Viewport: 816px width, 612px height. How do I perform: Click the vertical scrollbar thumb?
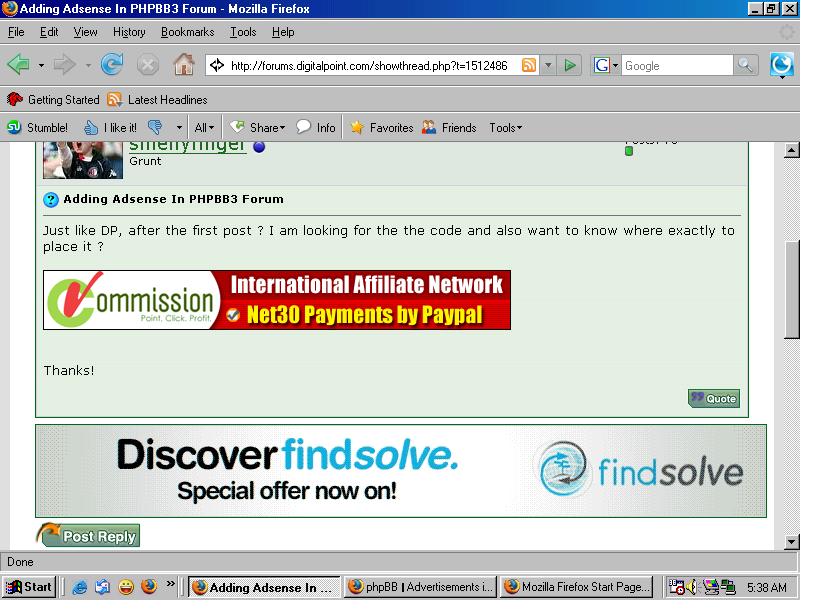[x=792, y=289]
